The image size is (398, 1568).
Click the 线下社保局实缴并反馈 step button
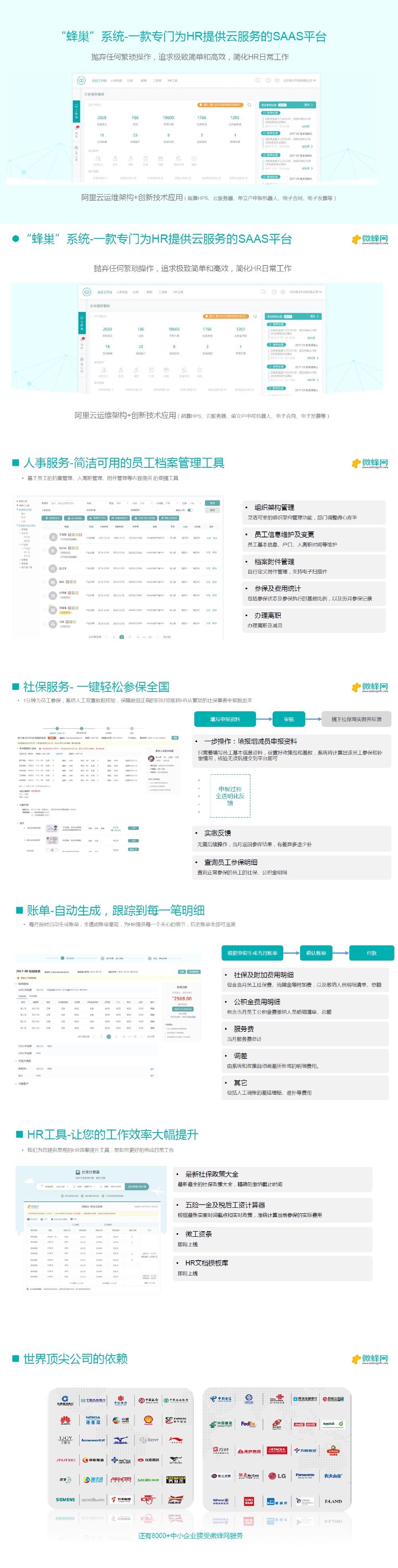(x=356, y=719)
